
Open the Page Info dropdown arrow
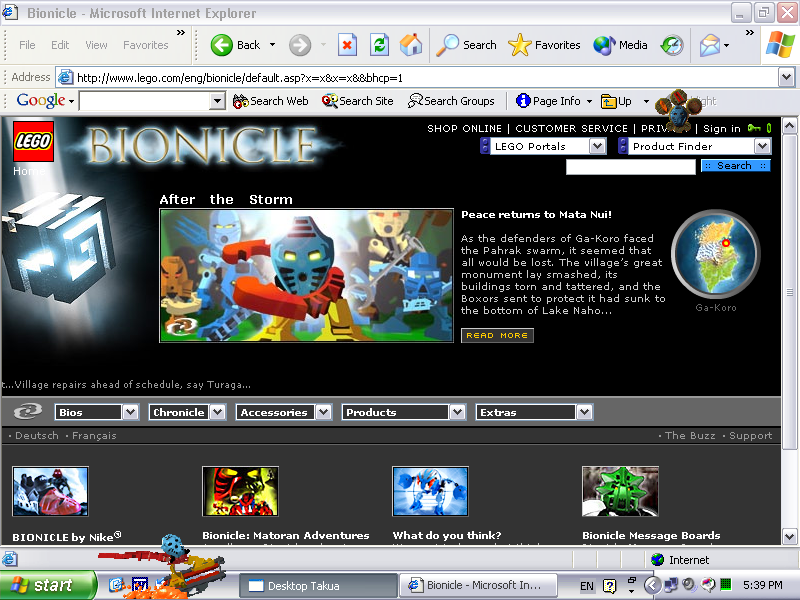[589, 101]
